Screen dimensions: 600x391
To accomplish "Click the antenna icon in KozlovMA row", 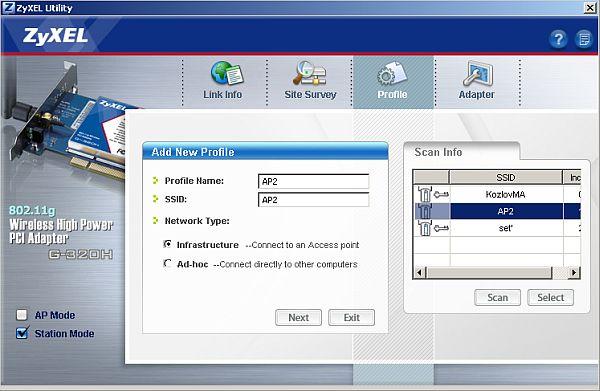I will coord(424,194).
